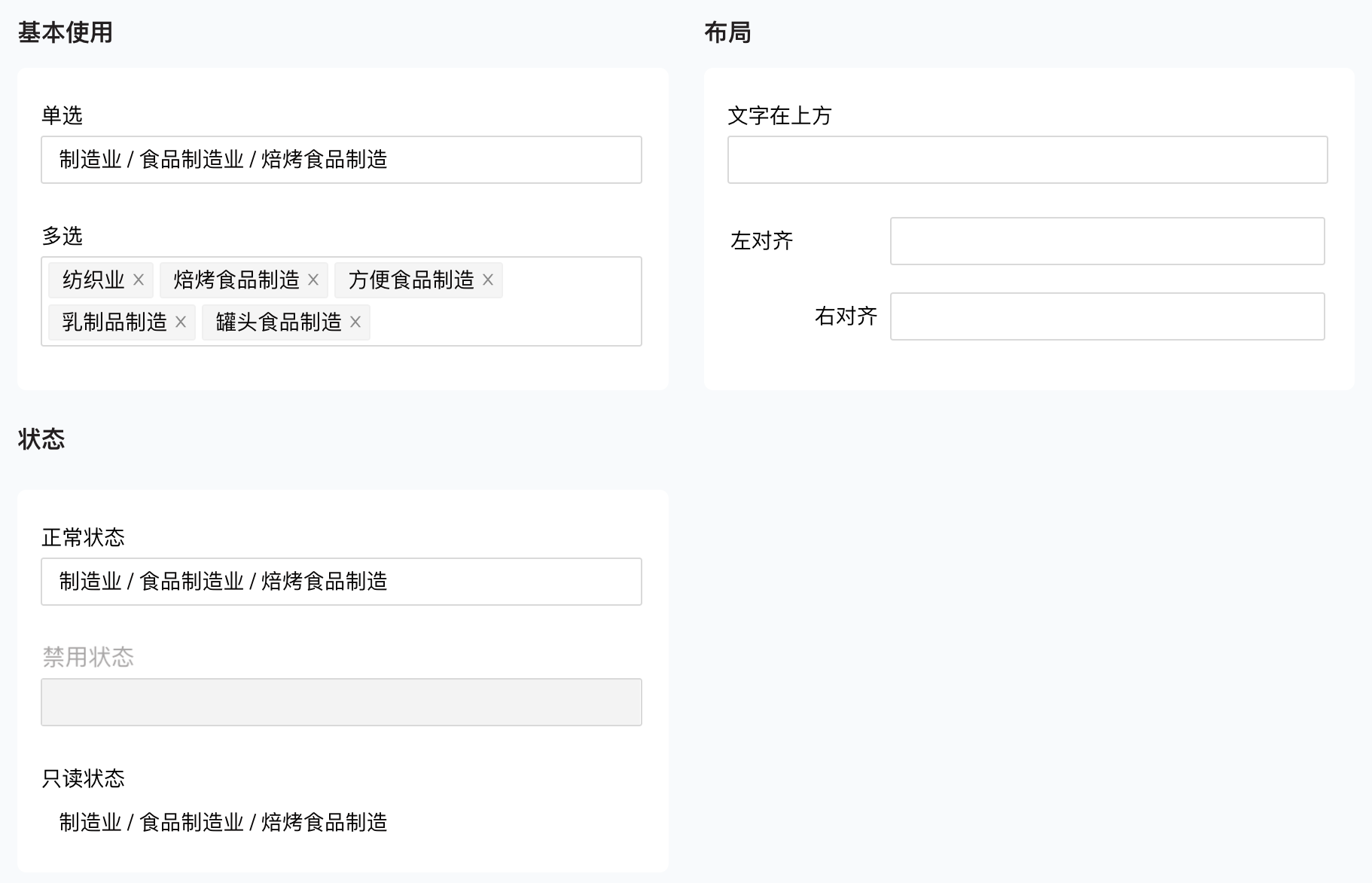1372x883 pixels.
Task: Remove the 方便食品制造 tag
Action: pyautogui.click(x=488, y=280)
